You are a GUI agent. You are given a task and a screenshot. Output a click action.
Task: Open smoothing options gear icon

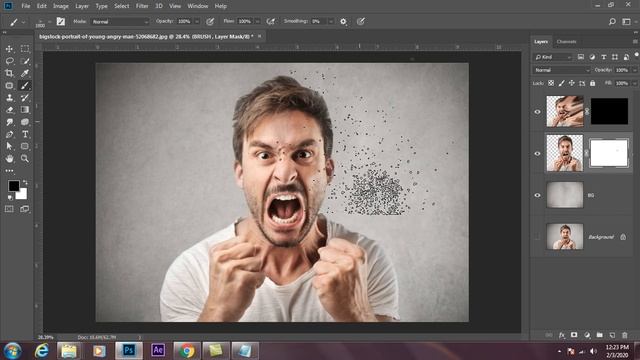click(343, 22)
